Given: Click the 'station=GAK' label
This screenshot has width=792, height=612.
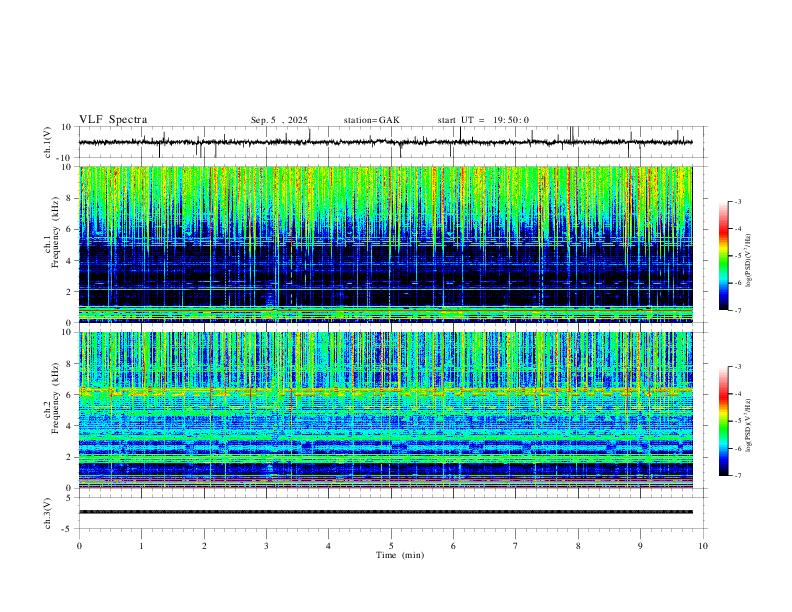Looking at the screenshot, I should pyautogui.click(x=371, y=120).
